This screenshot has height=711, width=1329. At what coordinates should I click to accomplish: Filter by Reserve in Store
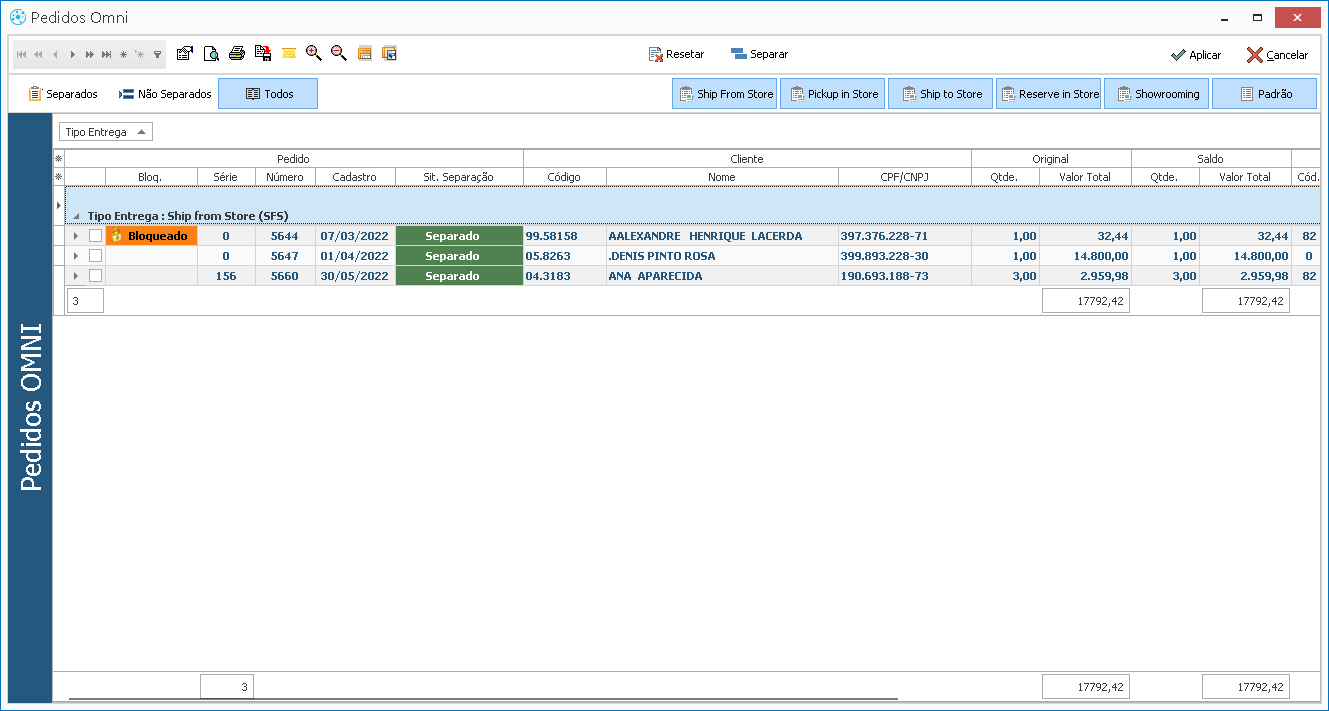[1049, 94]
